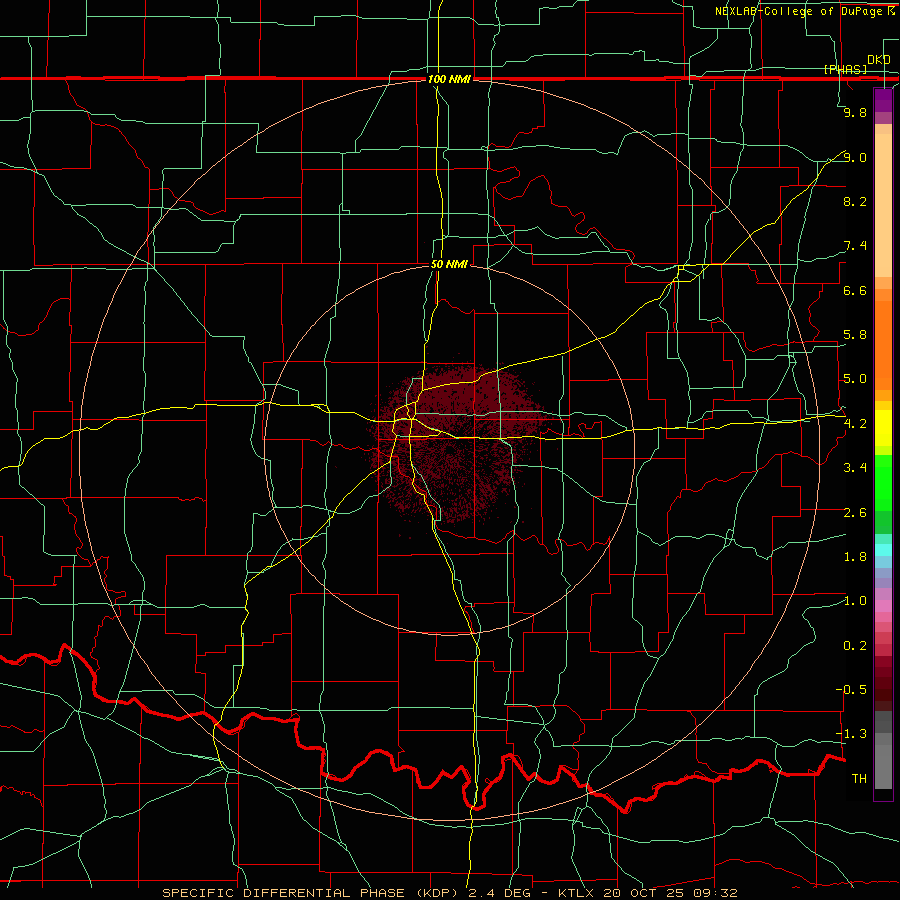
Task: Click the 1.8 scale value
Action: click(855, 557)
